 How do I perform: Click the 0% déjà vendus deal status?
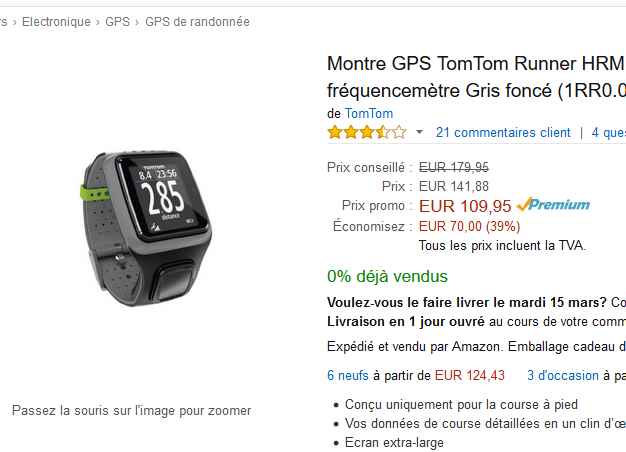(x=387, y=276)
